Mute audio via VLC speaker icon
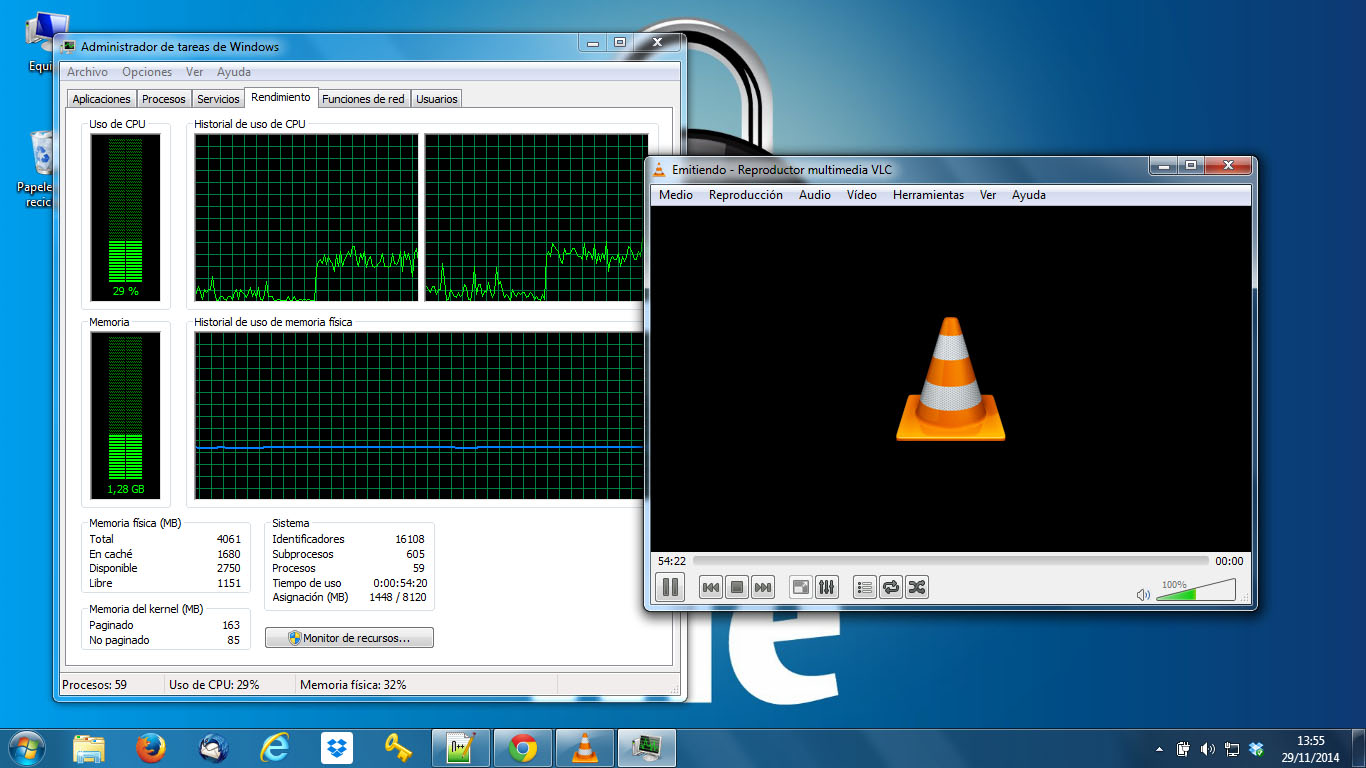Screen dimensions: 1366x768 pyautogui.click(x=1143, y=595)
